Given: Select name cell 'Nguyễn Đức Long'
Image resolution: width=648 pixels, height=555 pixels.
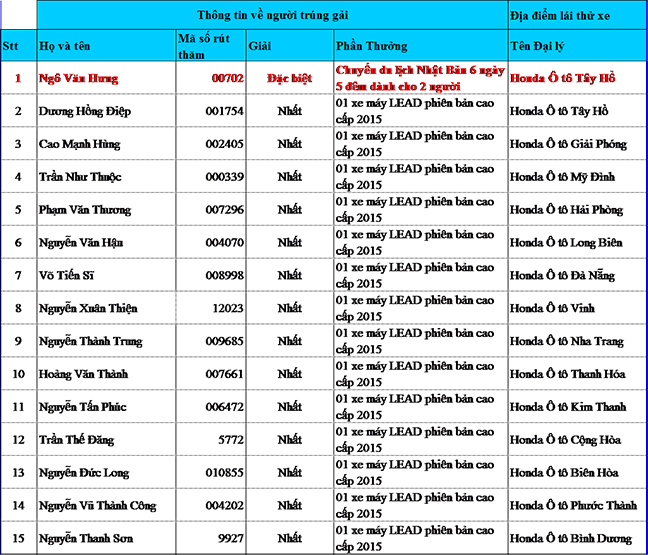Looking at the screenshot, I should (106, 472).
